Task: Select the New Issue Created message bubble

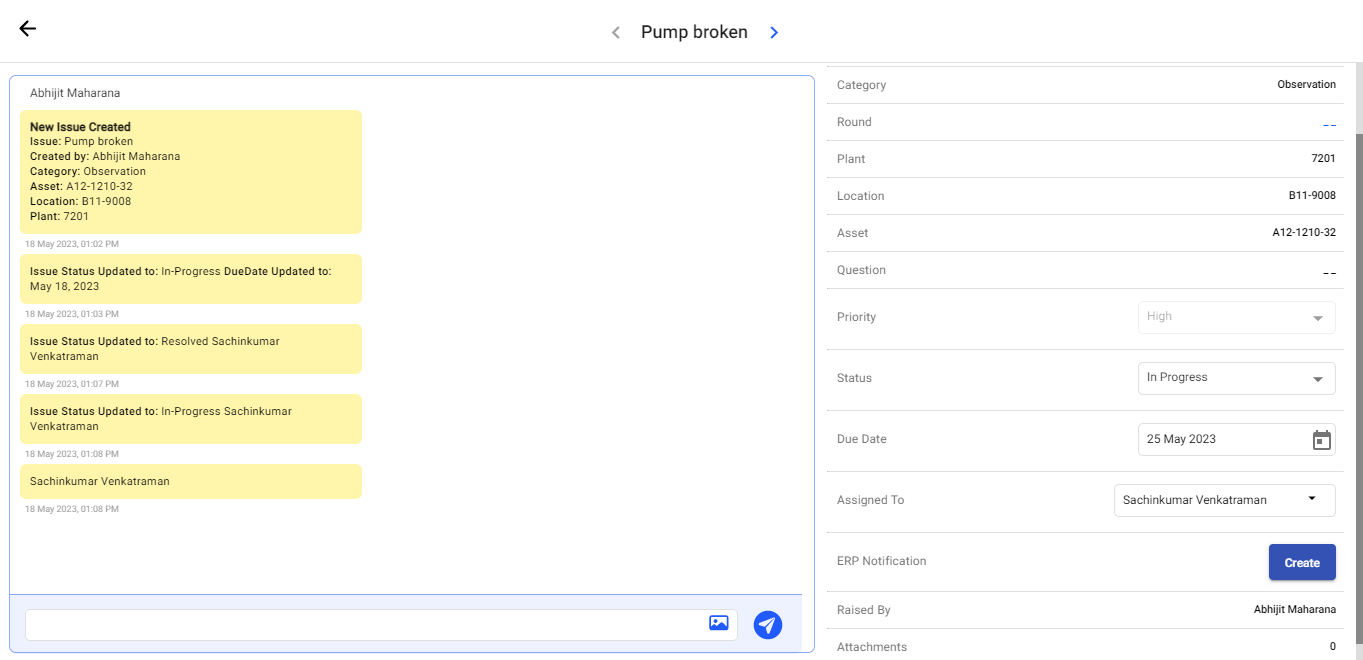Action: tap(190, 171)
